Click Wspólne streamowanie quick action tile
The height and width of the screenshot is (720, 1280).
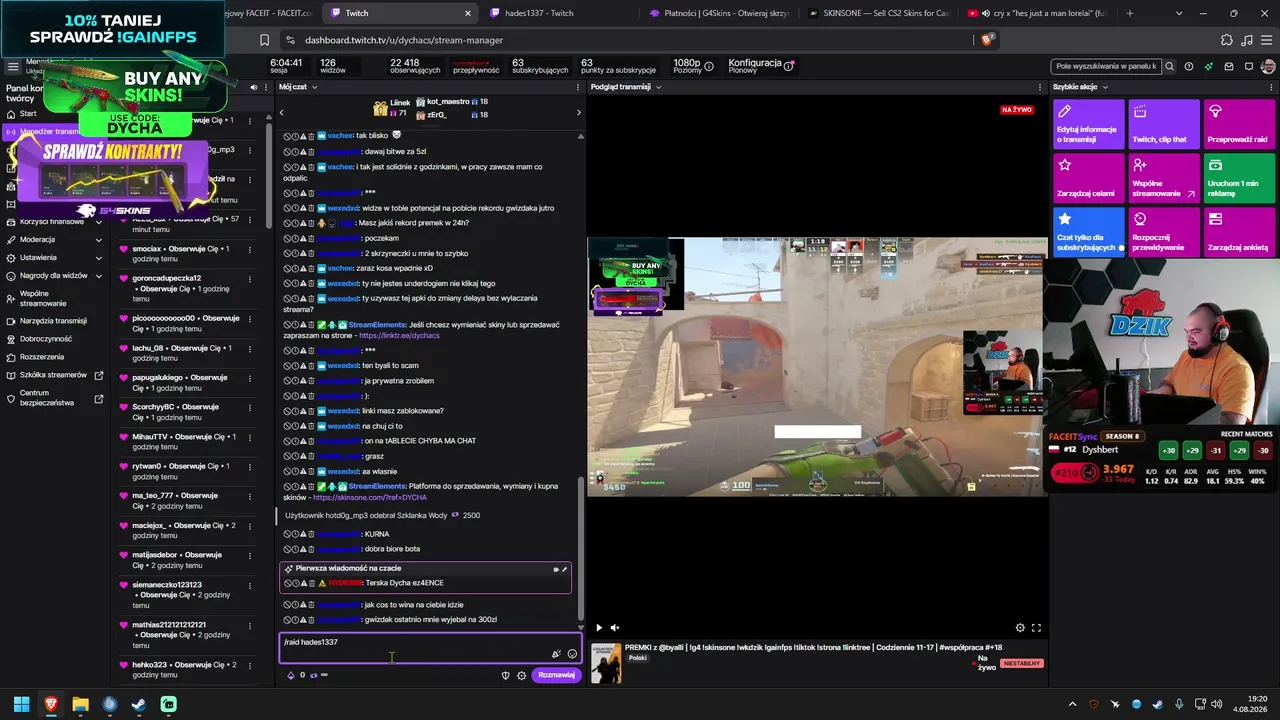[x=1163, y=178]
